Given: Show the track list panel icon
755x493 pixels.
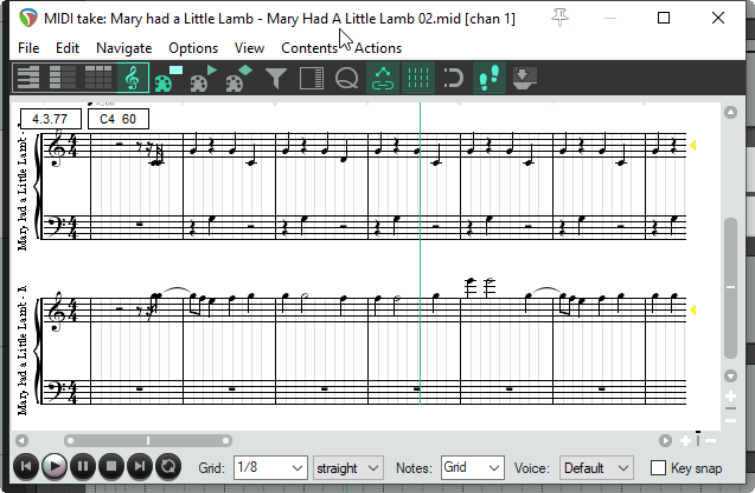Looking at the screenshot, I should [311, 78].
